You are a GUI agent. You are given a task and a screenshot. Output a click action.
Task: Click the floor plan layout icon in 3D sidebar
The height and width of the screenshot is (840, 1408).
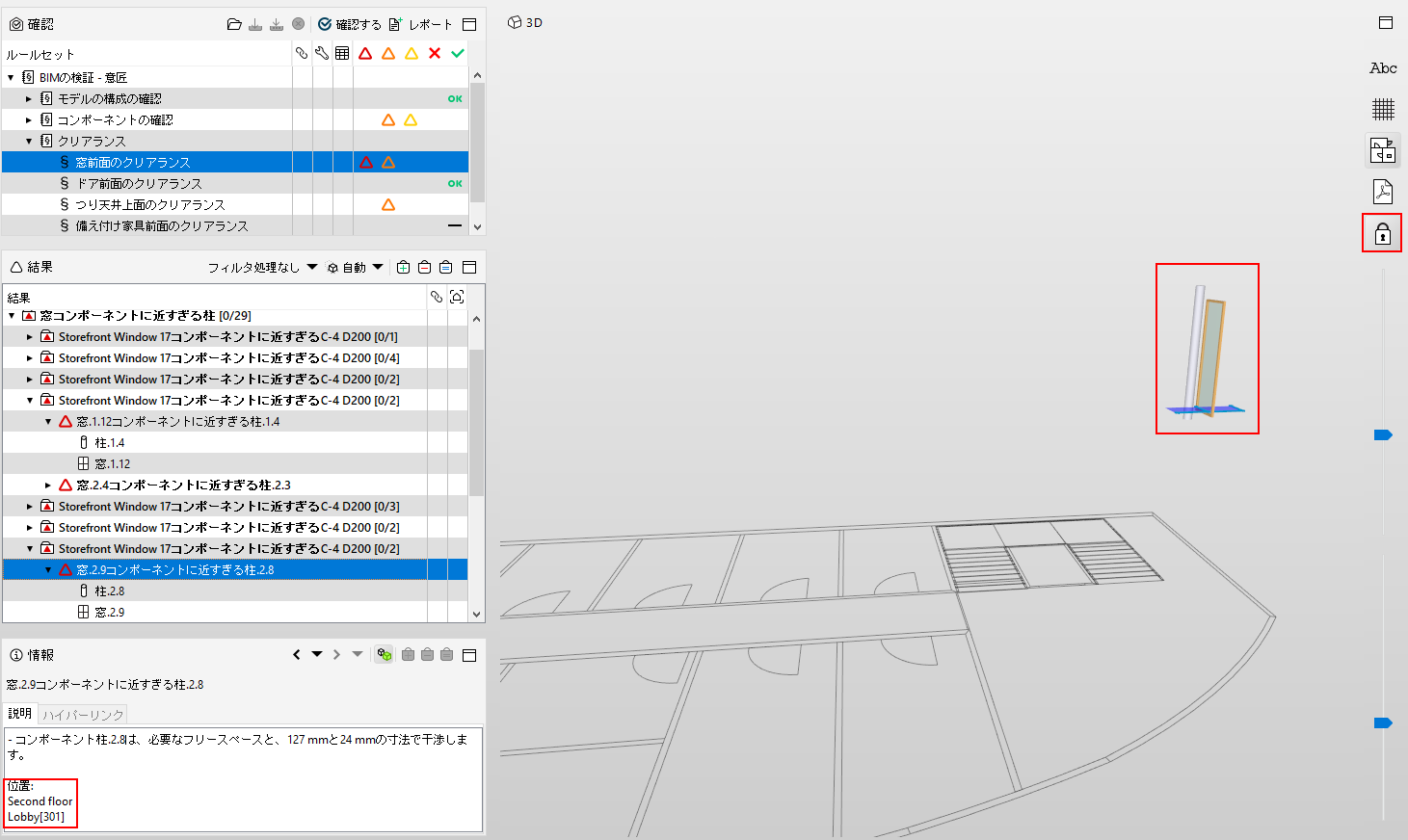[1383, 150]
